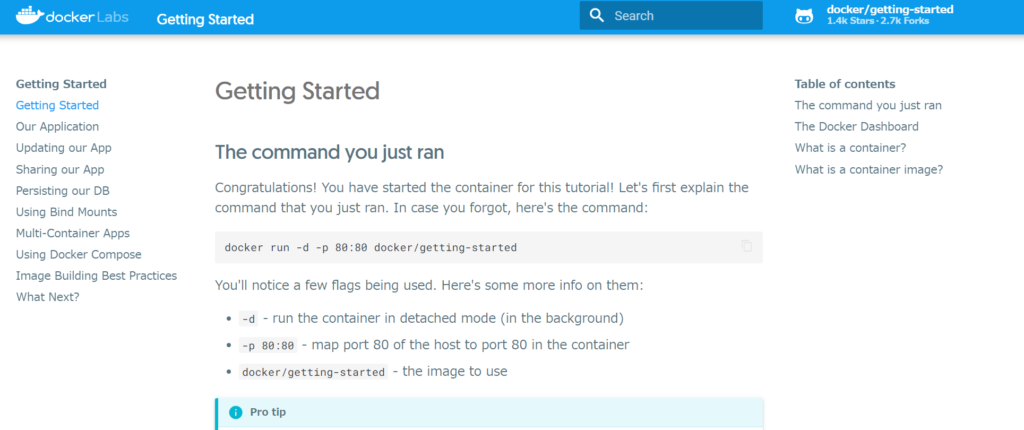Click the GitHub cat icon
1024x430 pixels.
tap(804, 16)
